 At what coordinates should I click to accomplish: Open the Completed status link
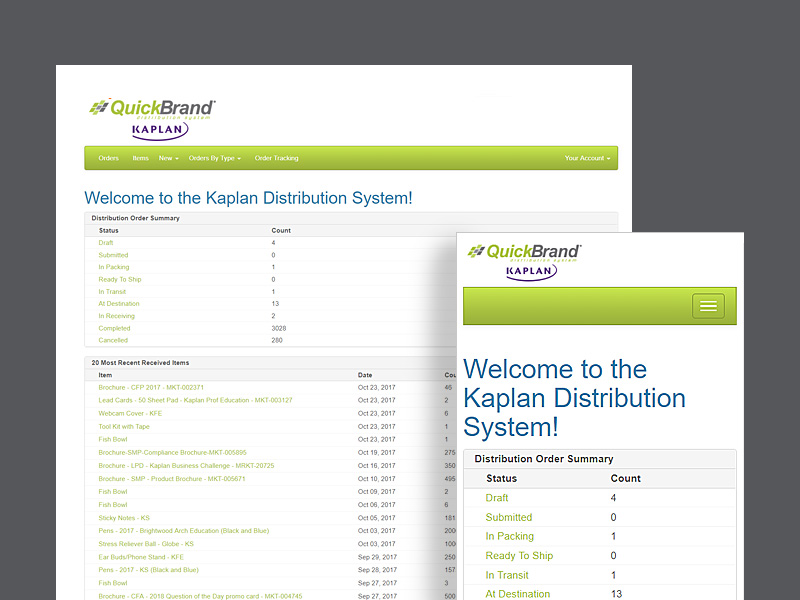[114, 328]
